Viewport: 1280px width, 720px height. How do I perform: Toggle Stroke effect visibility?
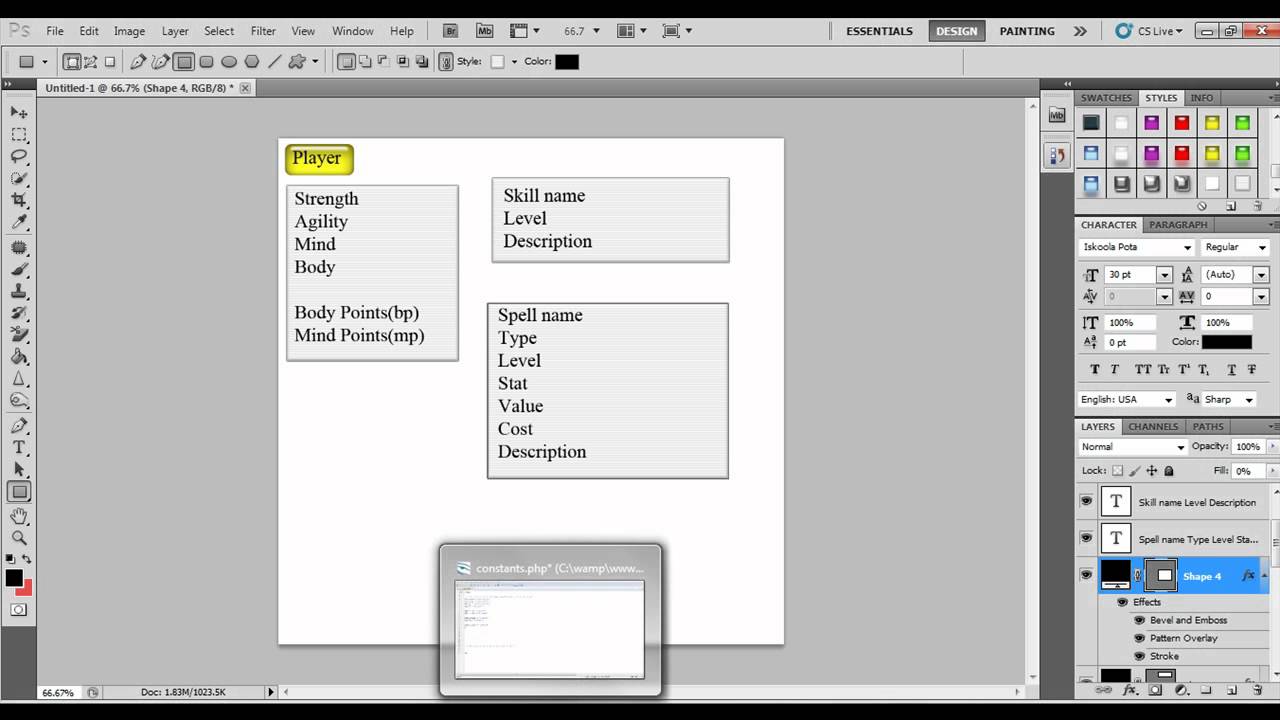point(1139,656)
